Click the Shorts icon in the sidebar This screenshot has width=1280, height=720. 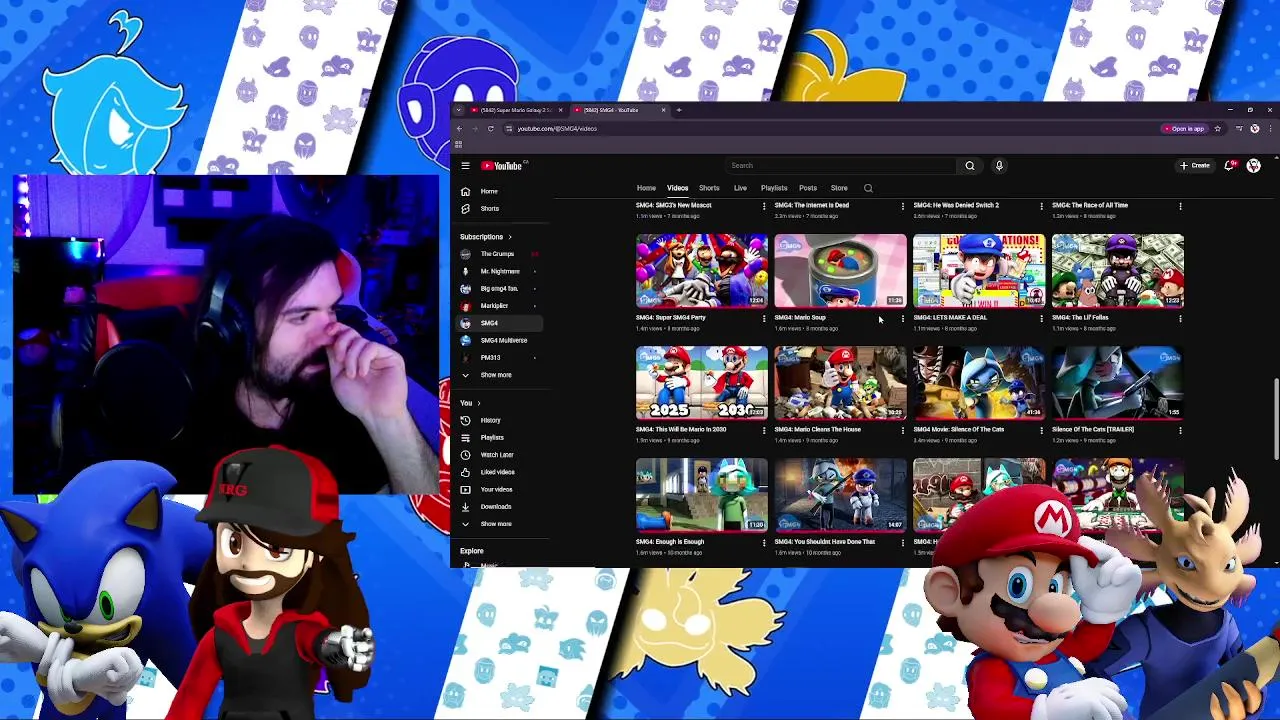click(465, 209)
